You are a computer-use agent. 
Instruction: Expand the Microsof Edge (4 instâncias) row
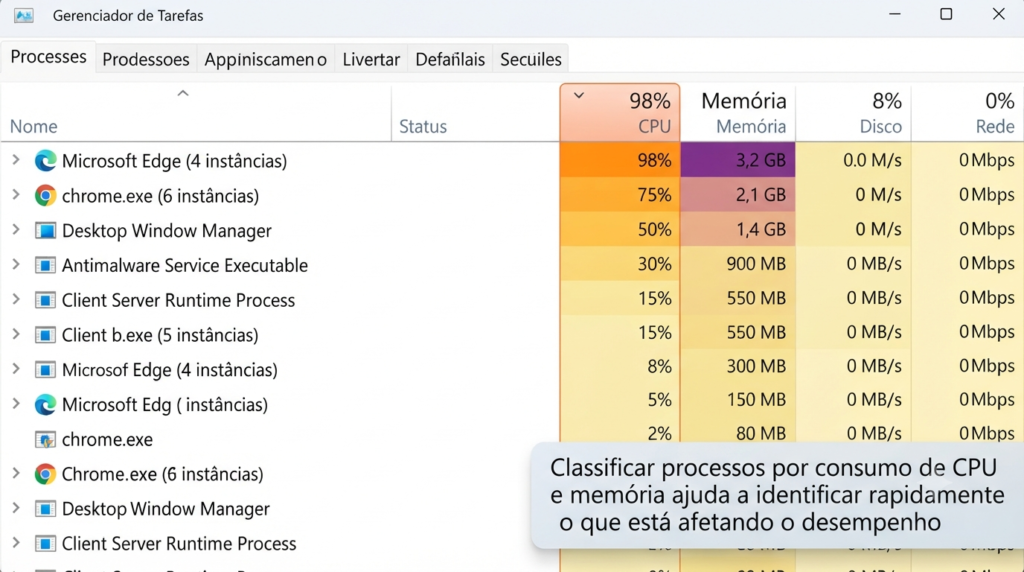tap(16, 369)
